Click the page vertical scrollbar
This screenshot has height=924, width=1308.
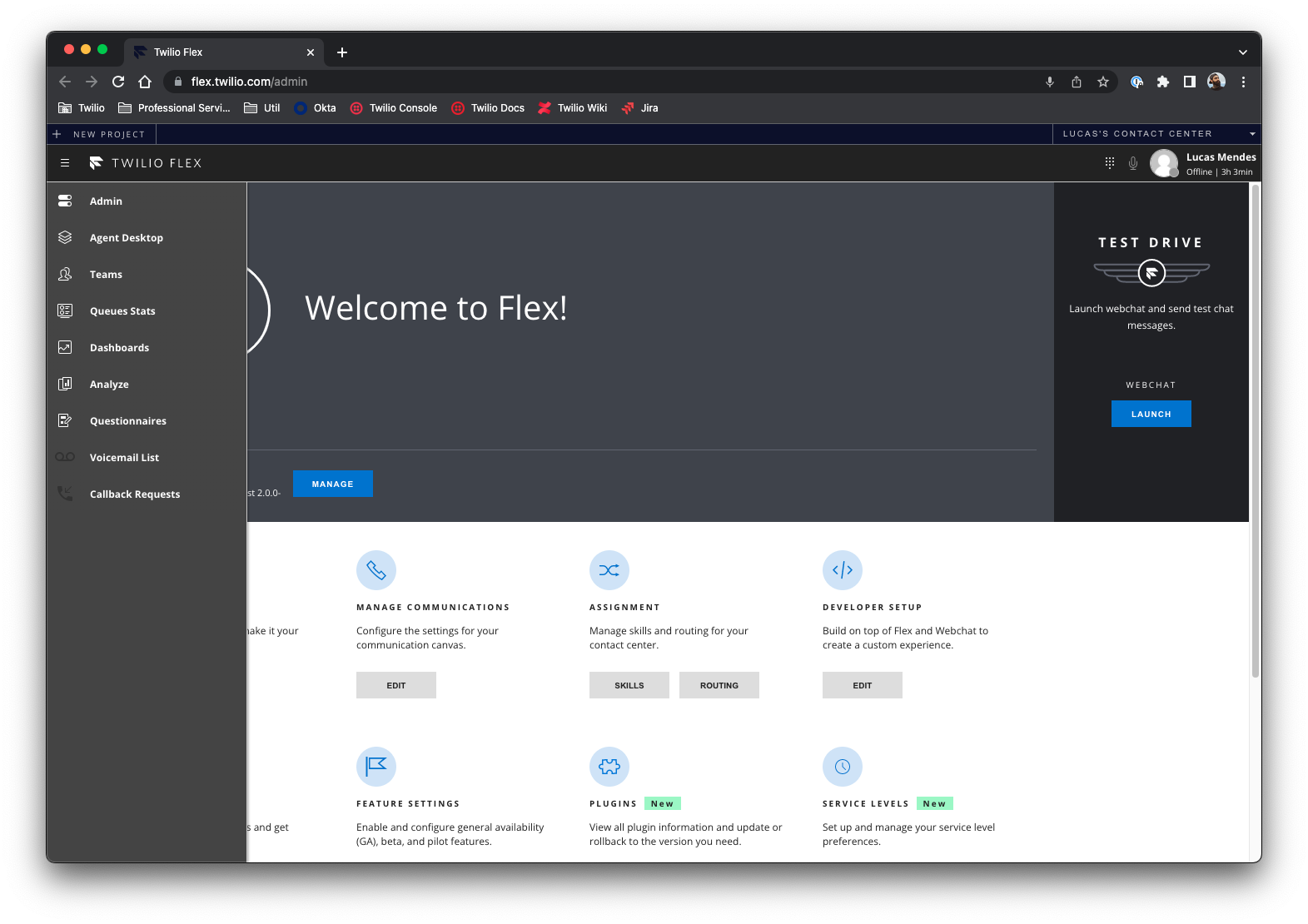coord(1255,431)
